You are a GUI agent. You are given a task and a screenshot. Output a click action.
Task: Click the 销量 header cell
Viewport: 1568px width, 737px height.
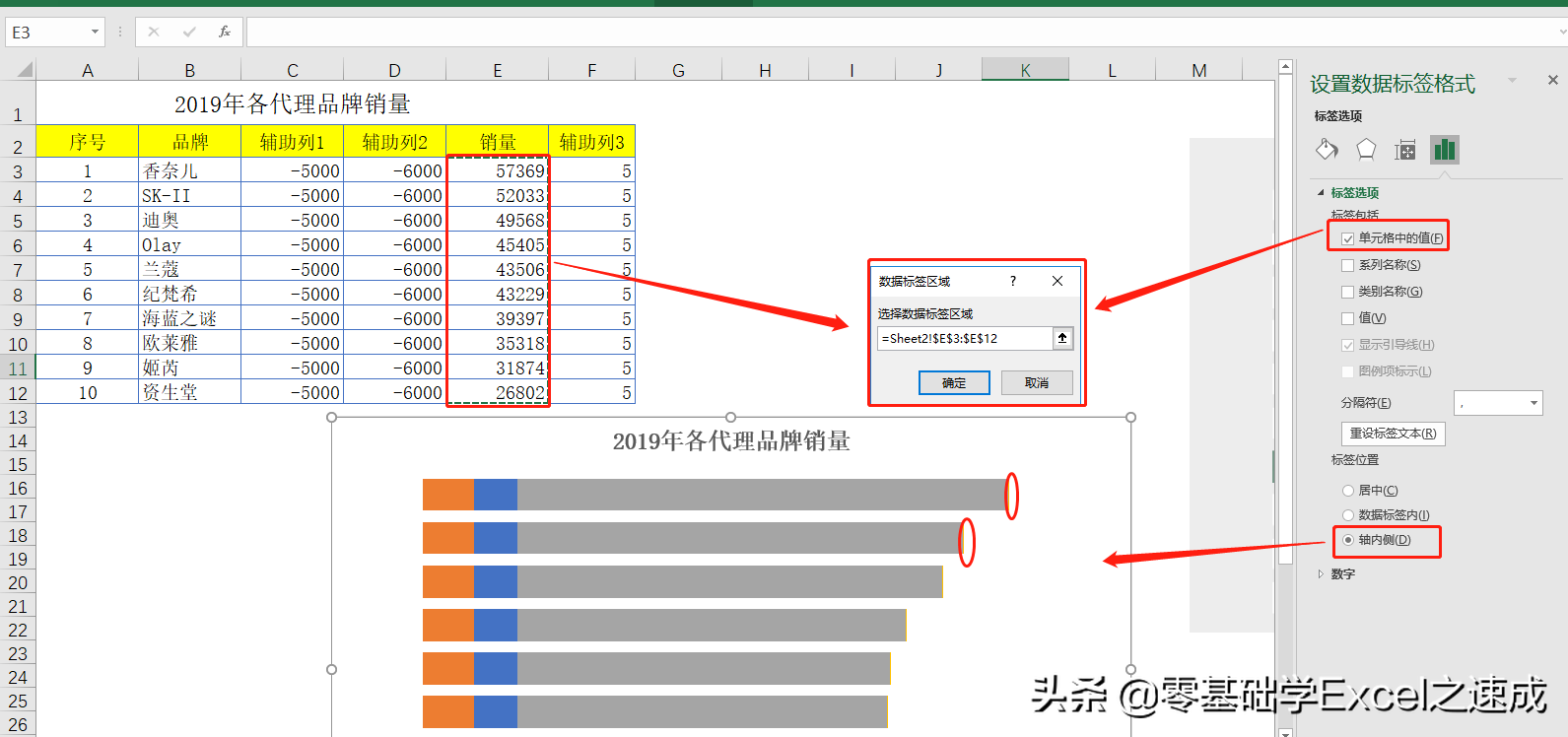pyautogui.click(x=498, y=142)
